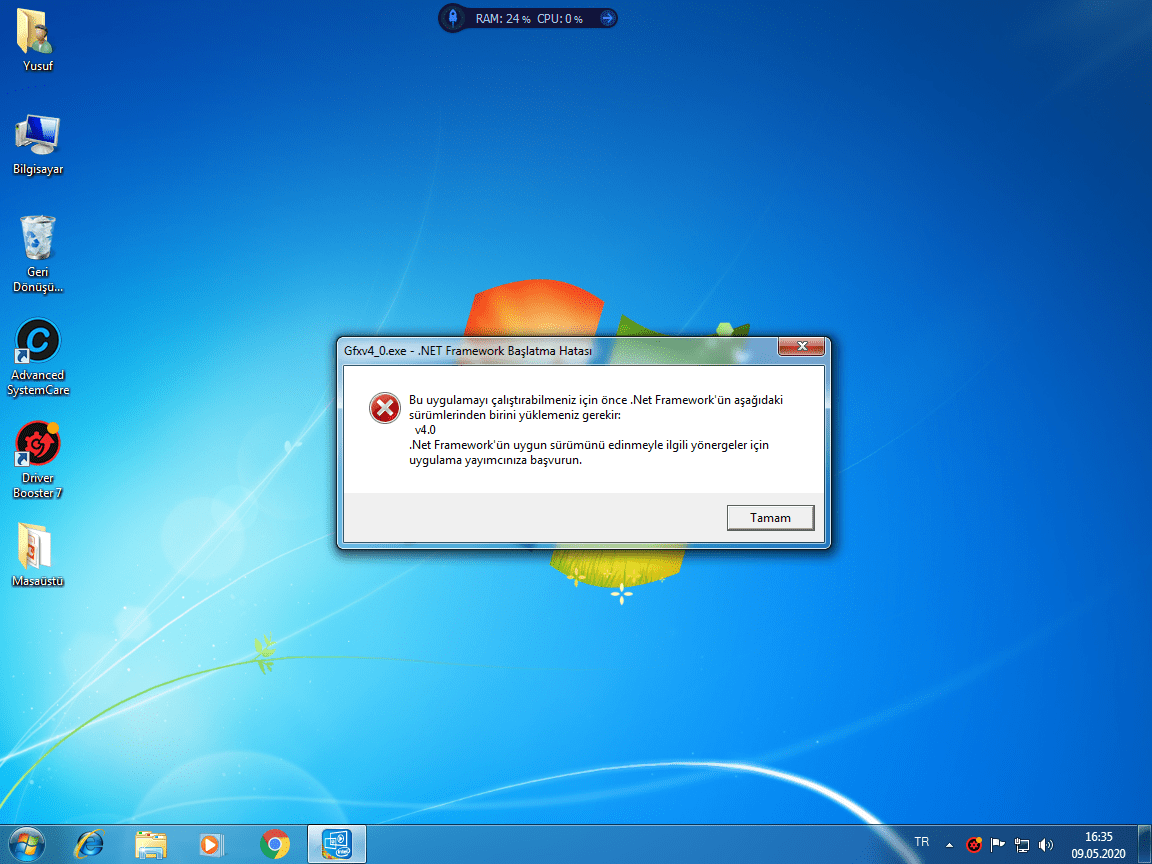Select the Geri Dönüşüm recycle bin icon
Image resolution: width=1152 pixels, height=864 pixels.
pyautogui.click(x=37, y=253)
